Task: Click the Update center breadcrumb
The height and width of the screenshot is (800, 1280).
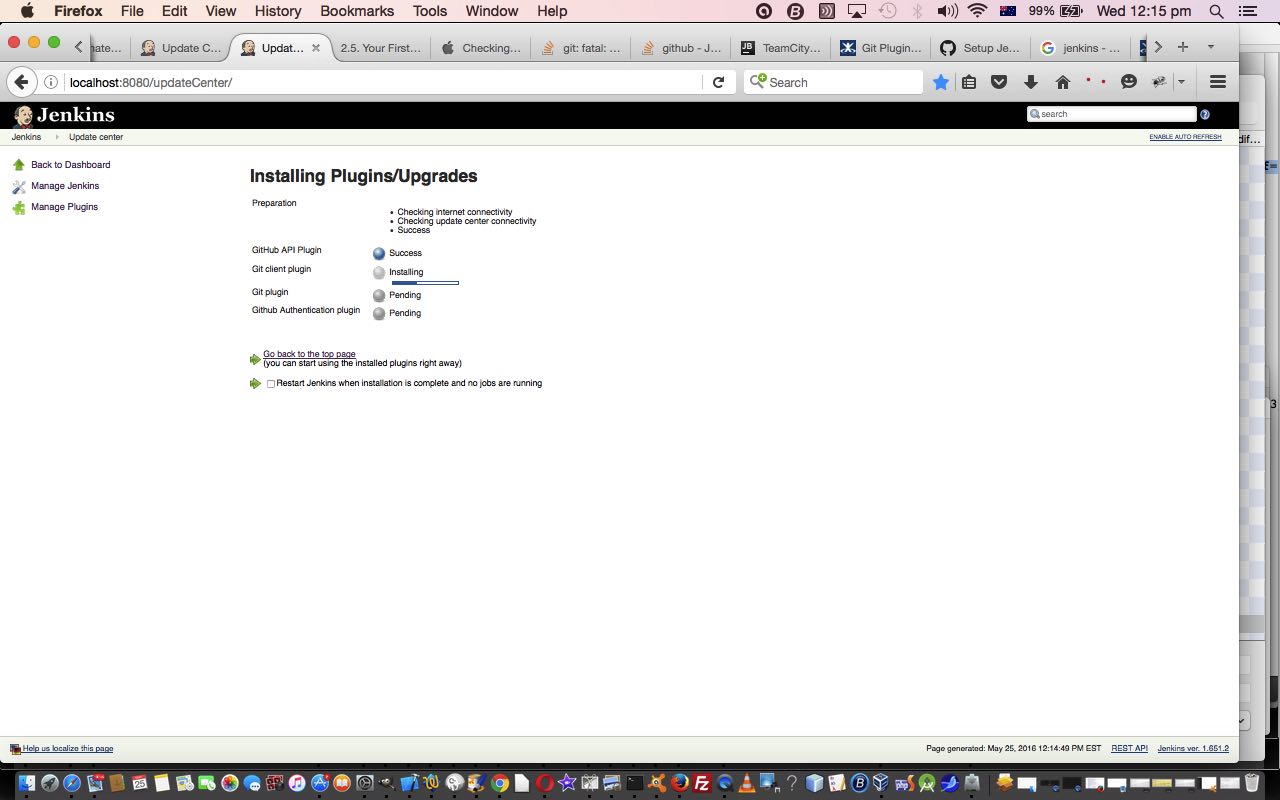Action: click(96, 137)
